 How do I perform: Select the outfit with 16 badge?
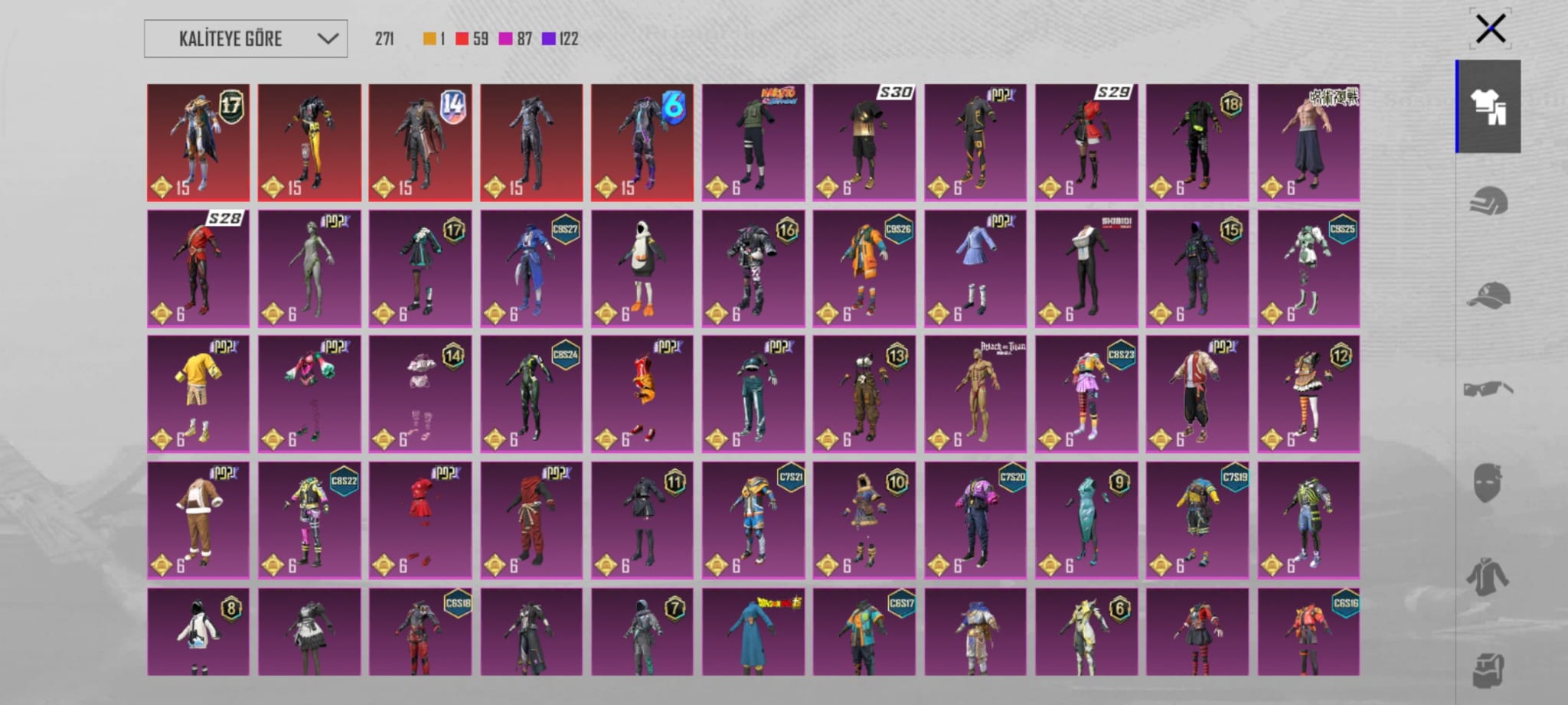tap(753, 269)
